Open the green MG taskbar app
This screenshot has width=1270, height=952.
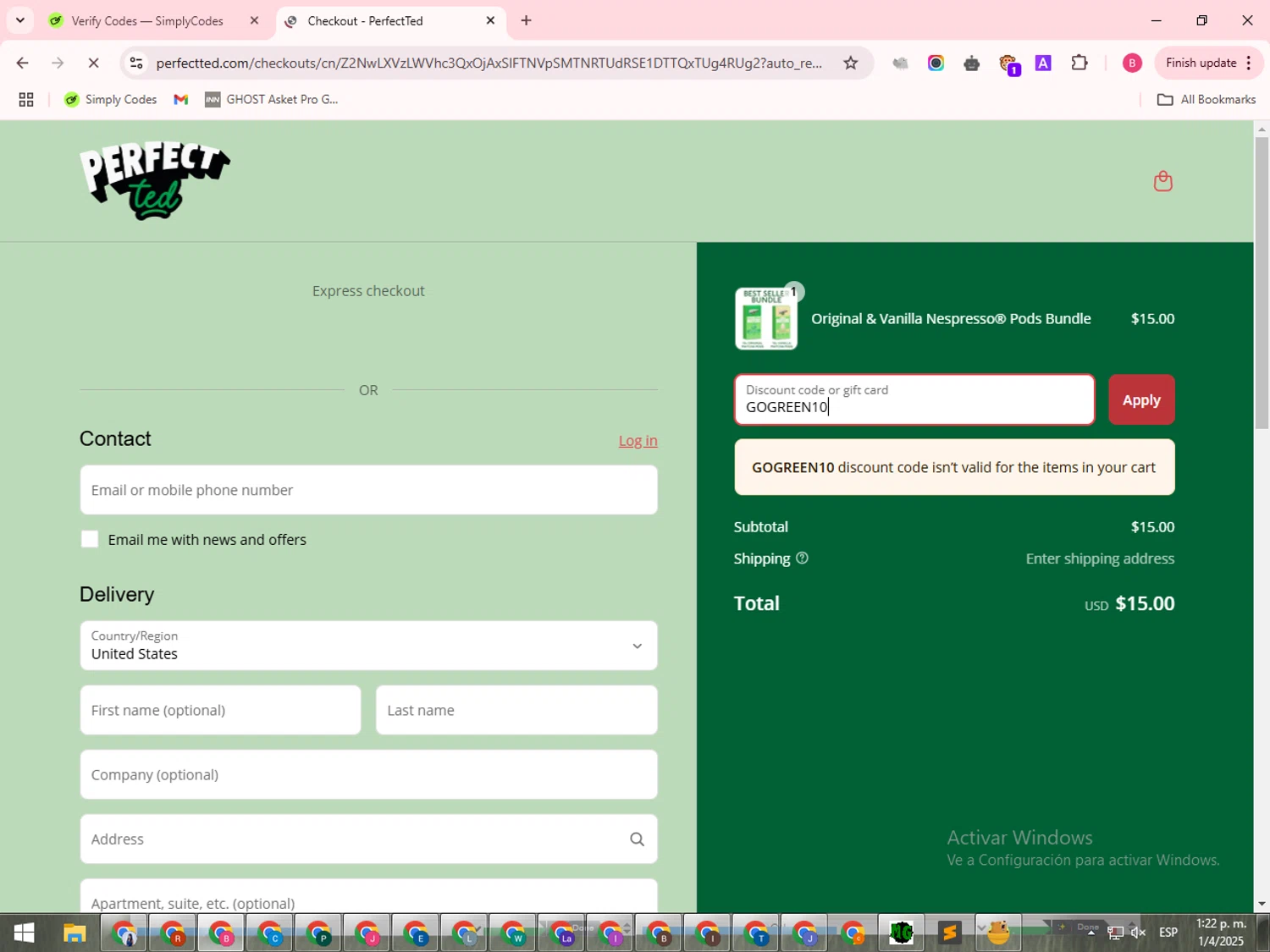tap(902, 933)
